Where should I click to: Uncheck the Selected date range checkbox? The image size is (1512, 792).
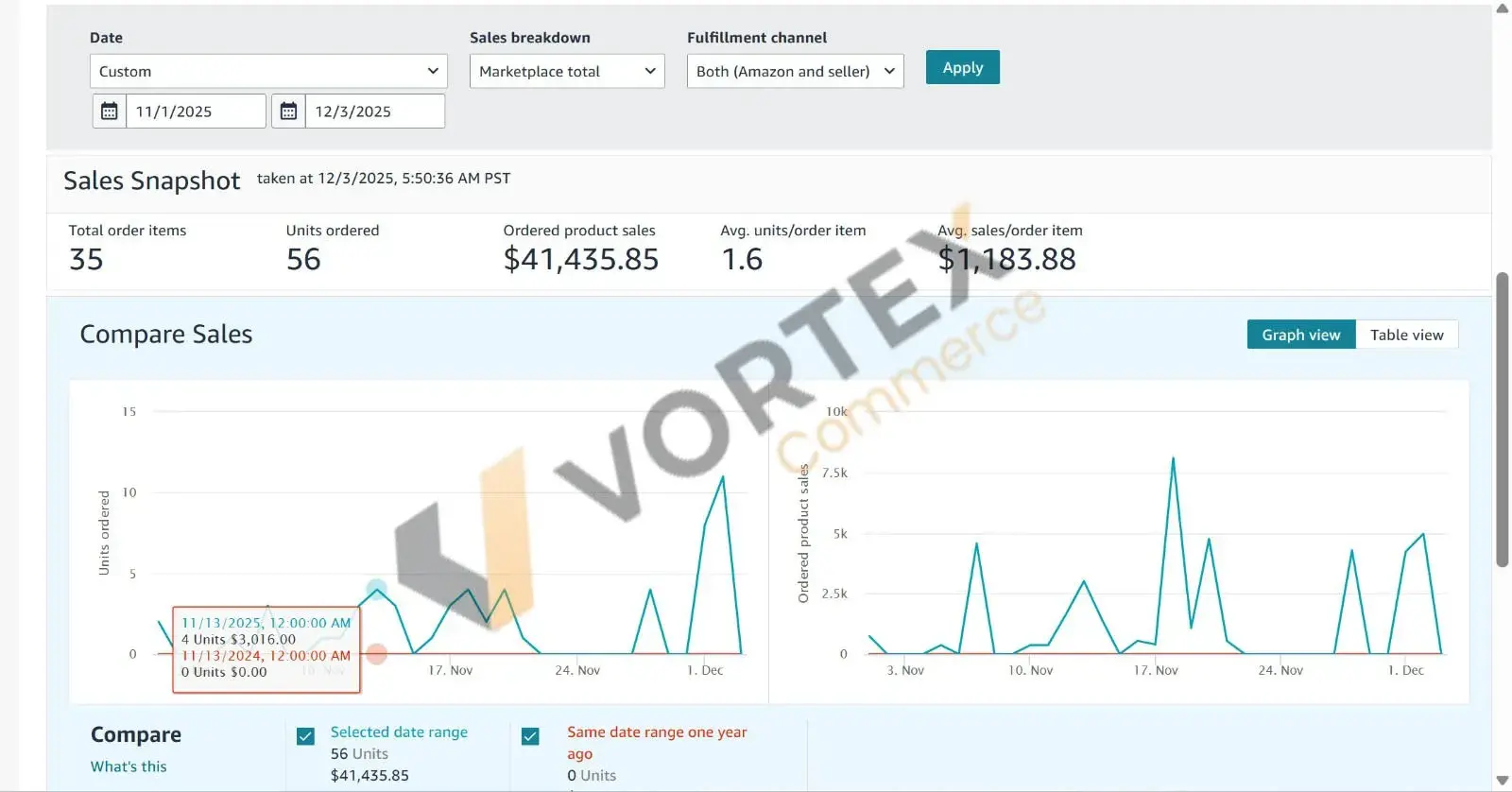[x=305, y=736]
